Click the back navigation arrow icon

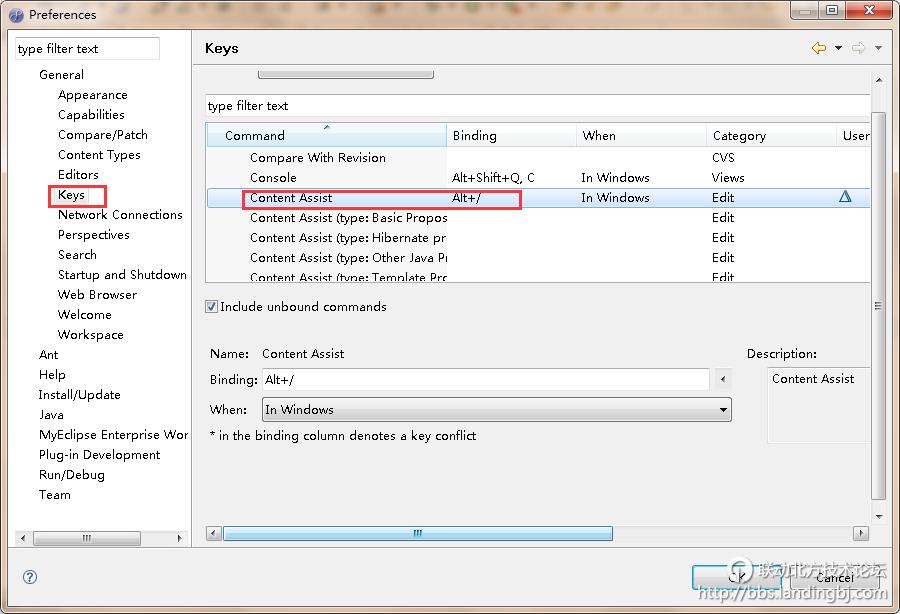(819, 48)
